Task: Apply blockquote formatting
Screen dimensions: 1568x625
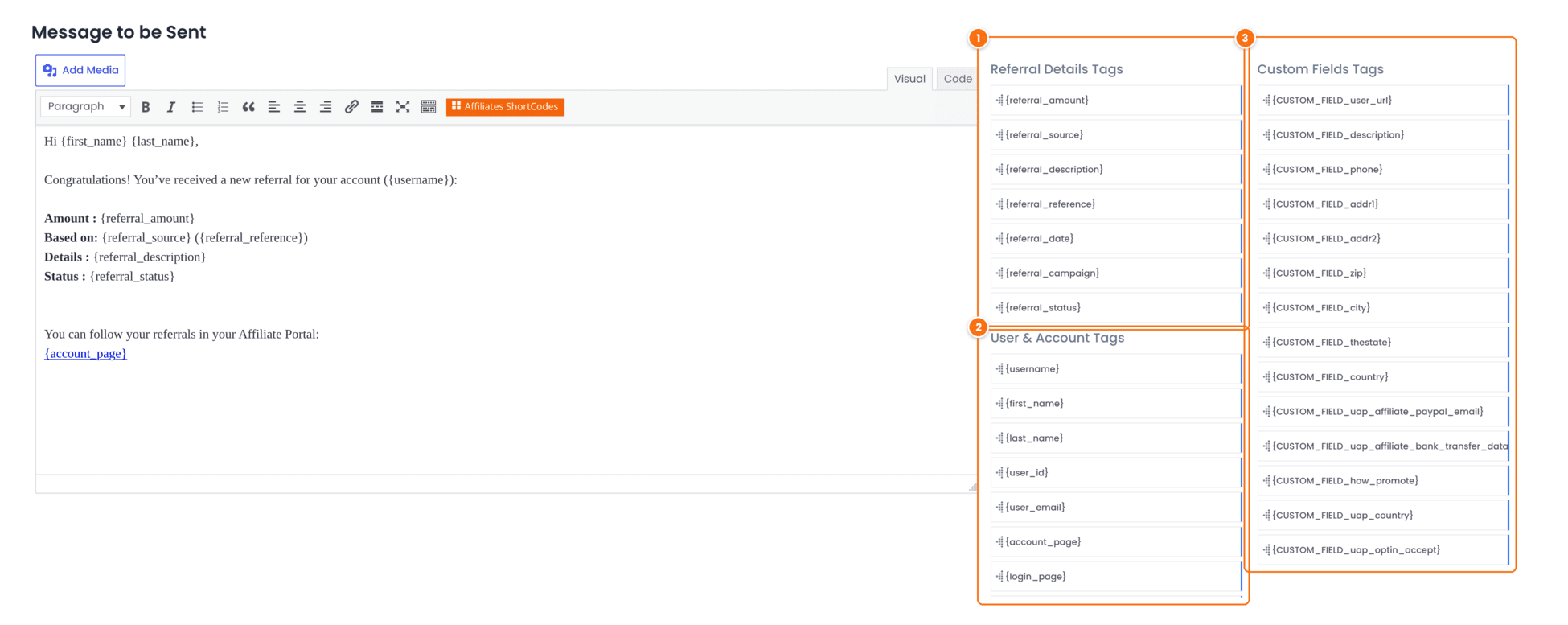Action: [x=248, y=107]
